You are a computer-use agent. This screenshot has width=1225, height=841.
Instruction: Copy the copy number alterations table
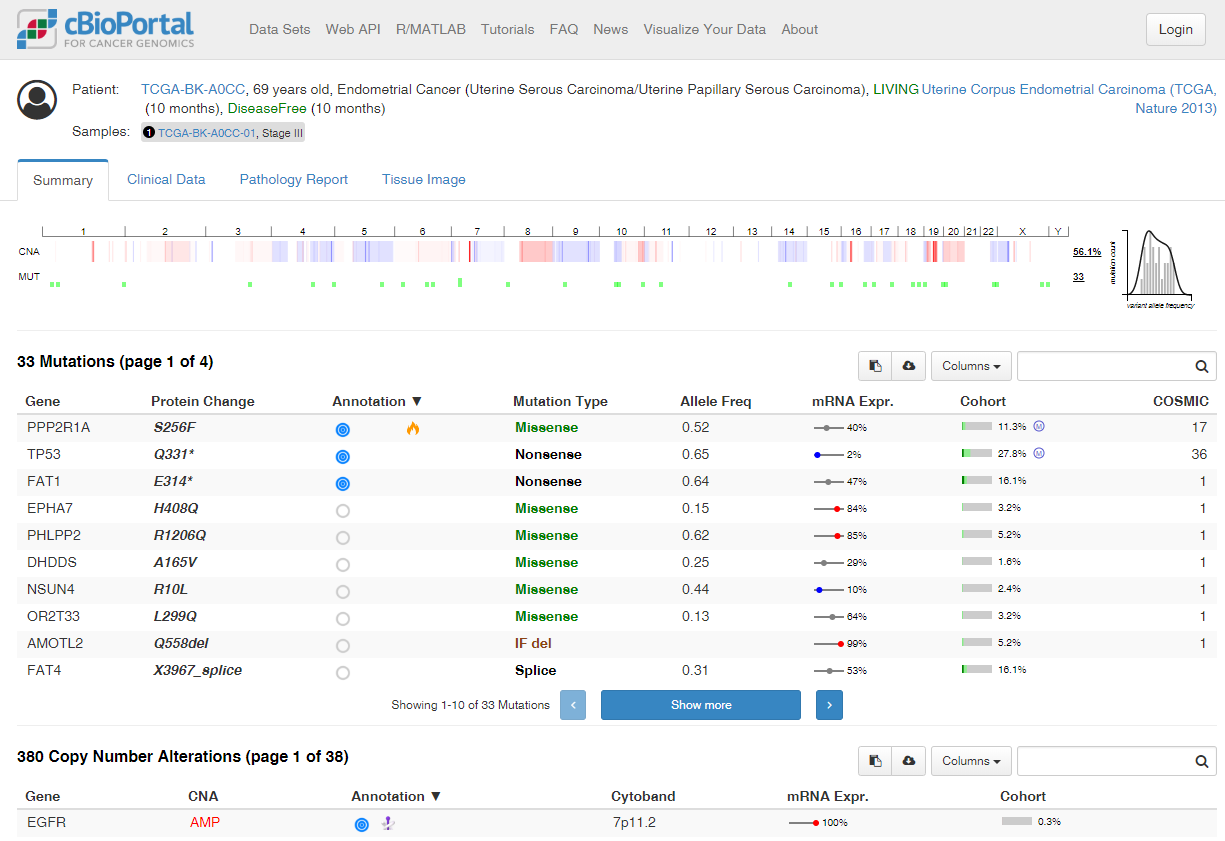(x=875, y=761)
